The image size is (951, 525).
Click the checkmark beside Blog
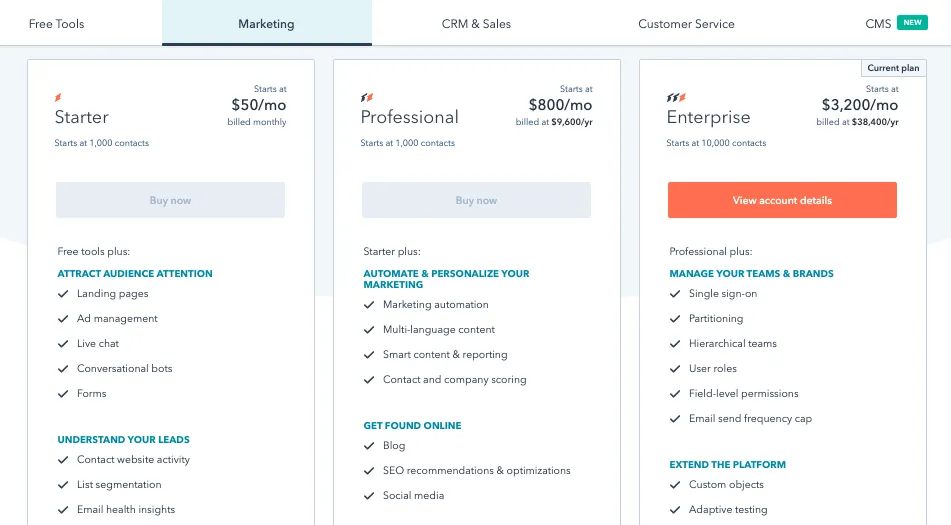tap(369, 446)
